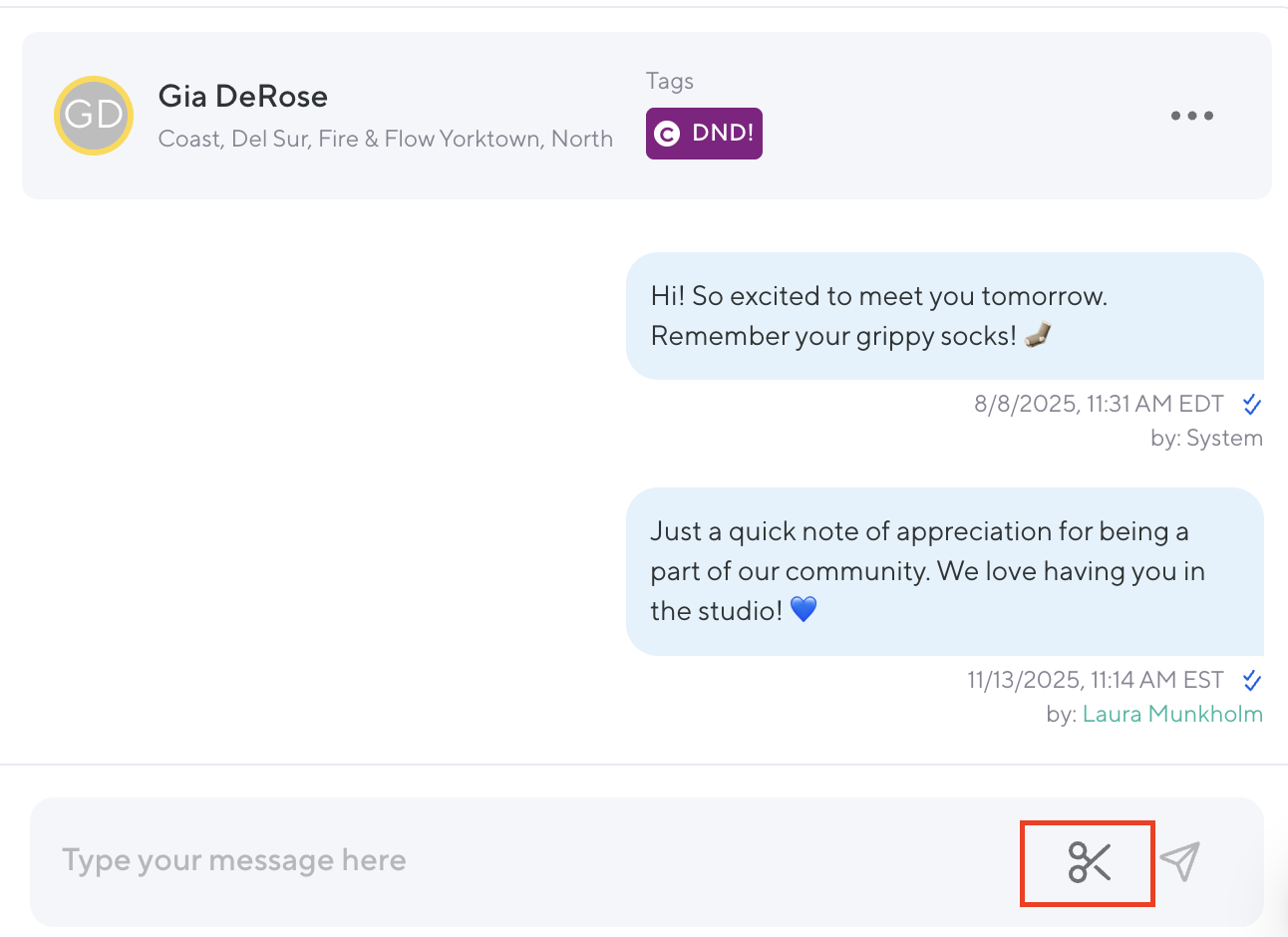Click the blue heart emoji in the message

pos(804,609)
